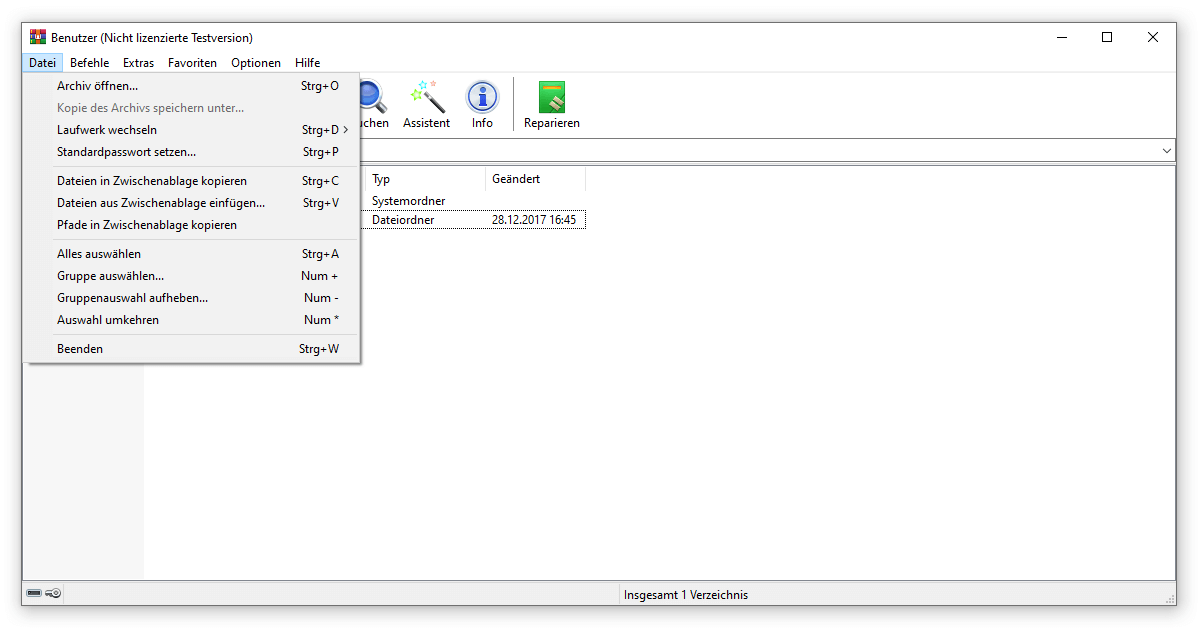Image resolution: width=1200 pixels, height=630 pixels.
Task: Click the key icon in the status bar
Action: pos(53,593)
